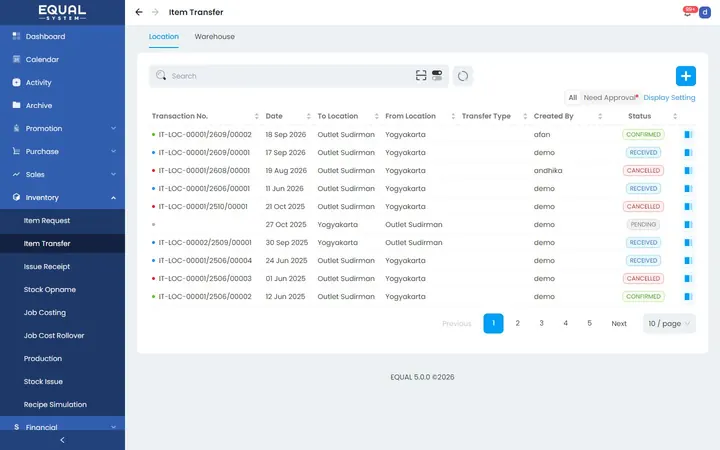Screen dimensions: 720x450
Task: Open detail panel icon for IT-LOC-00001/2606/00001
Action: click(688, 188)
